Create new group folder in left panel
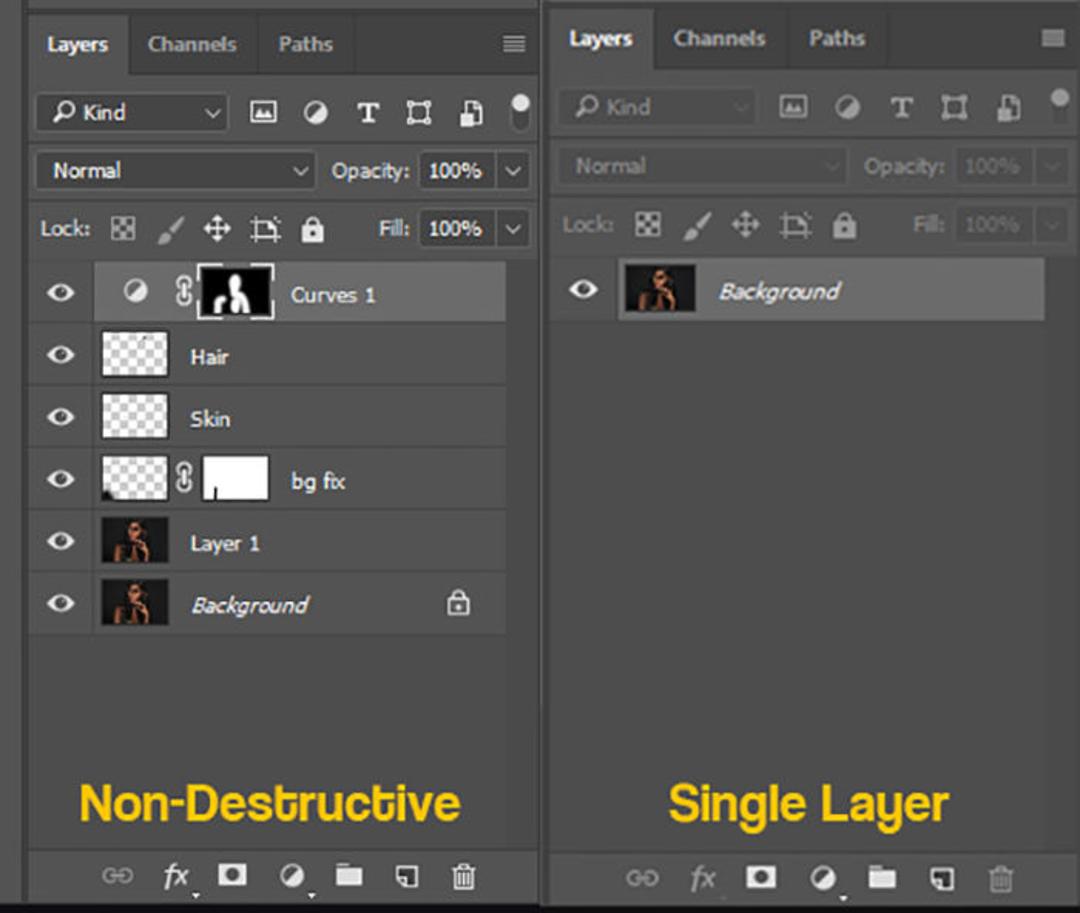 349,874
